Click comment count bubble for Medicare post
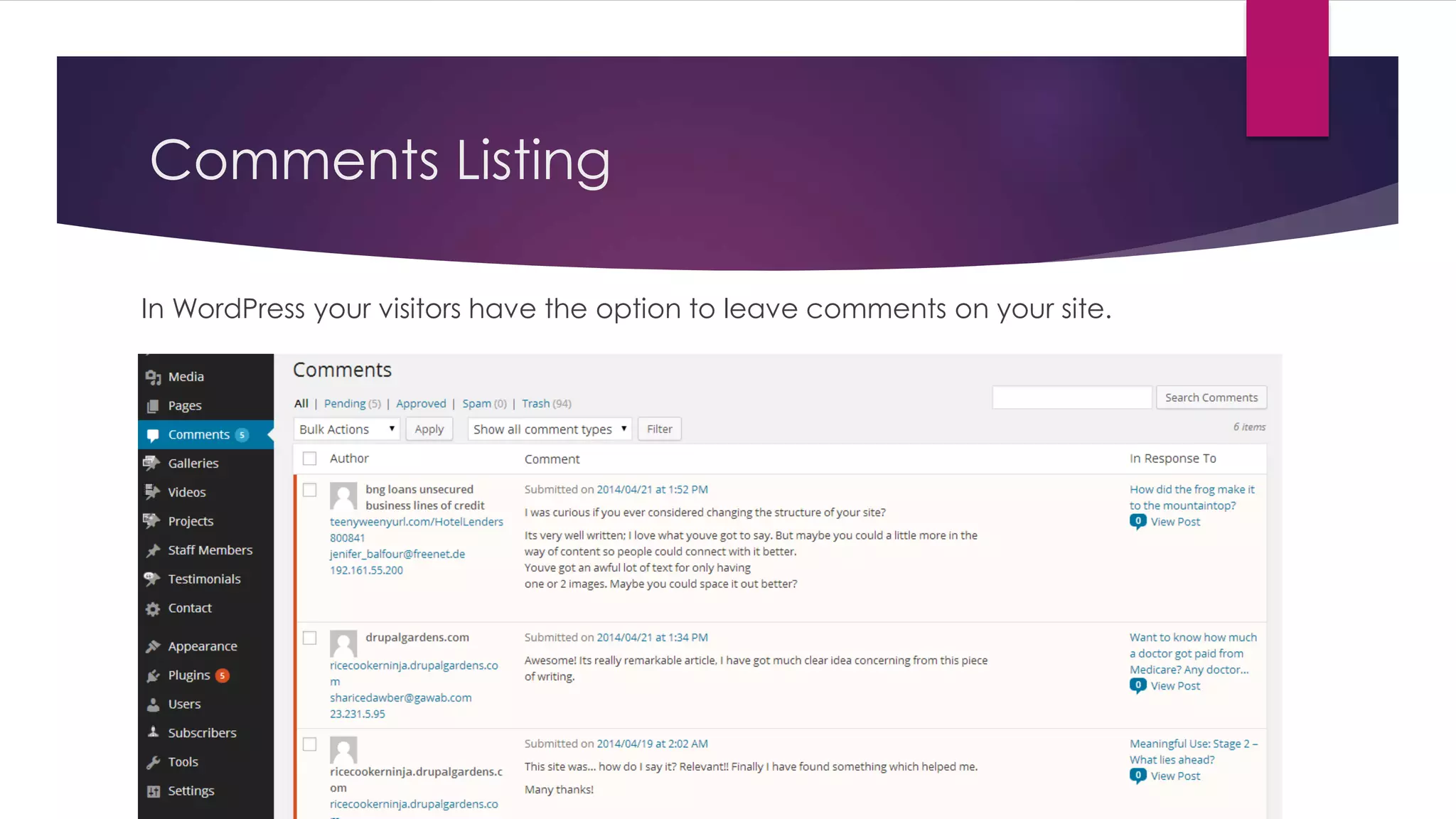This screenshot has width=1456, height=819. coord(1138,686)
